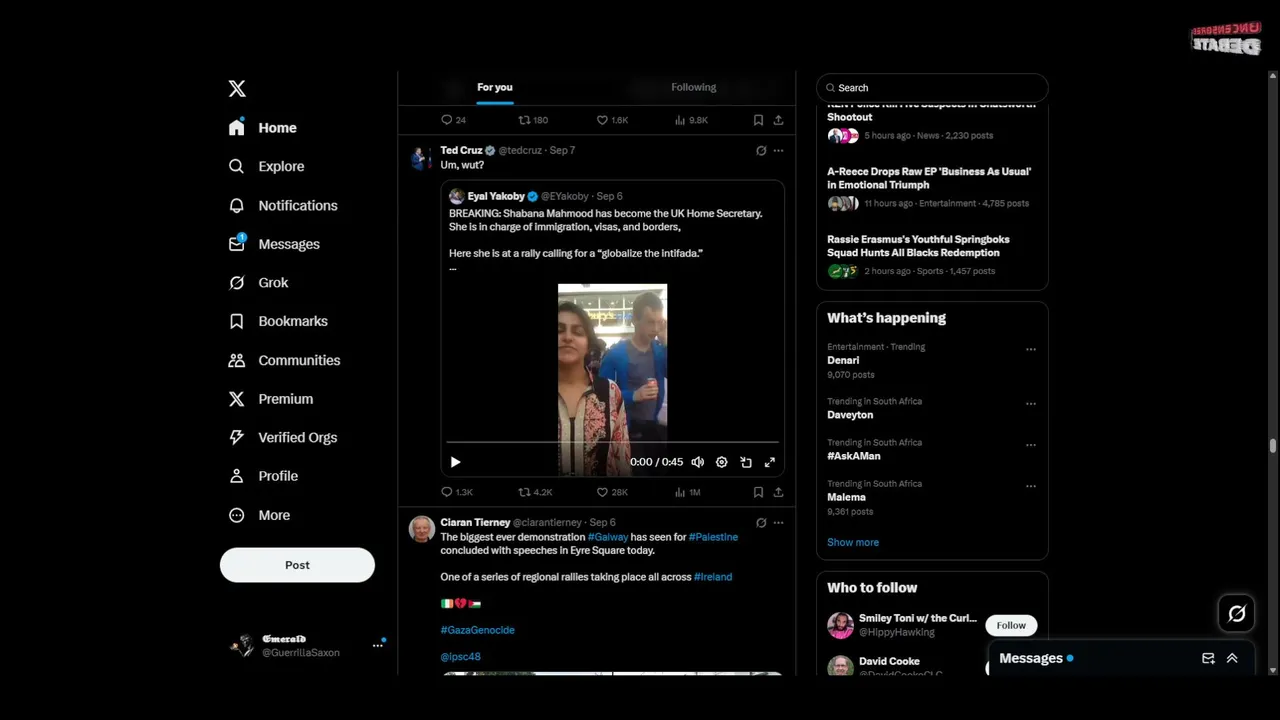The width and height of the screenshot is (1280, 720).
Task: Click the video progress bar
Action: [612, 441]
